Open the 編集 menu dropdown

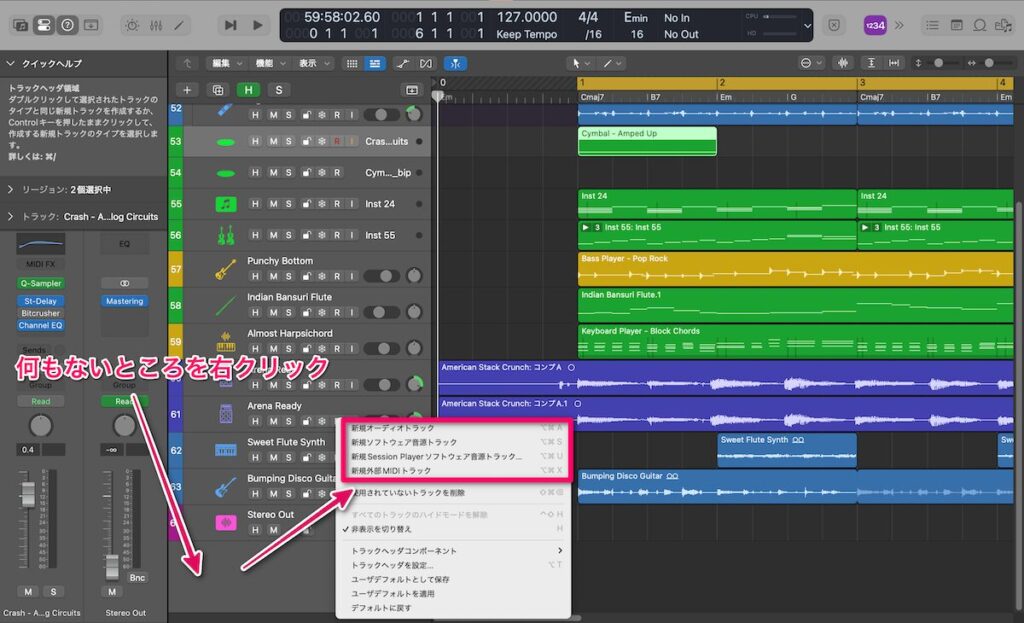point(226,63)
